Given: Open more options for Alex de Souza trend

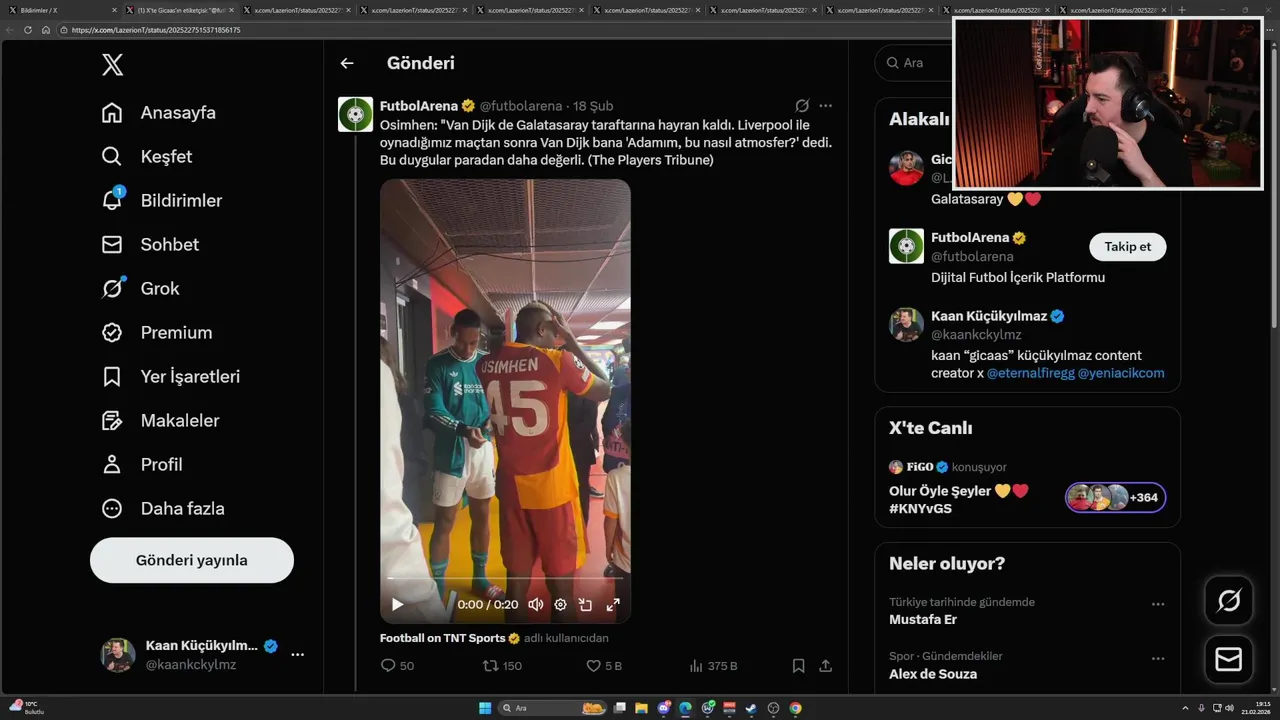Looking at the screenshot, I should (1158, 658).
